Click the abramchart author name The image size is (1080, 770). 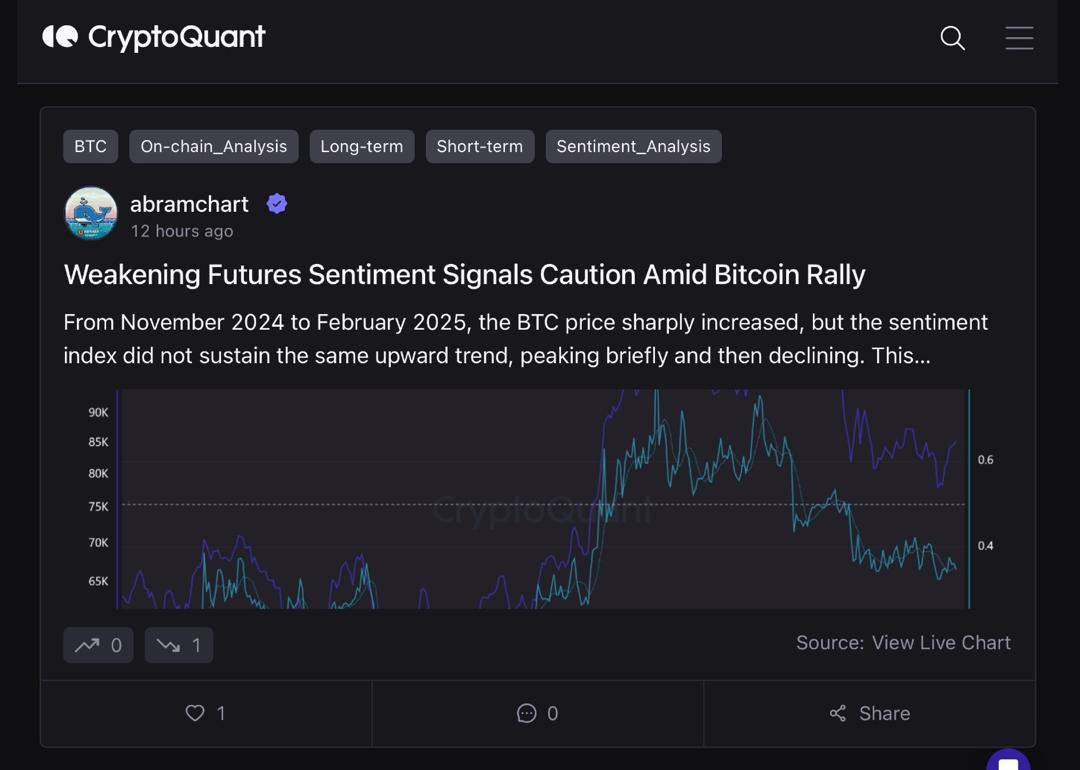189,204
